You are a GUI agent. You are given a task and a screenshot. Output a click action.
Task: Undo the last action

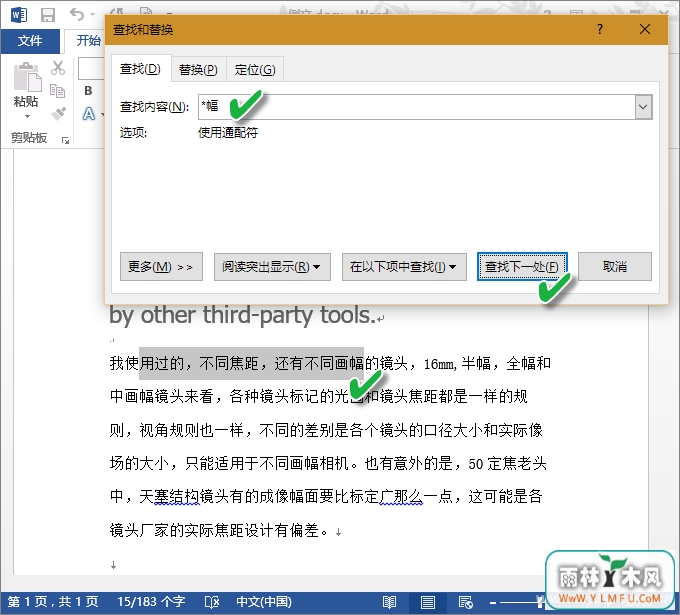[77, 14]
